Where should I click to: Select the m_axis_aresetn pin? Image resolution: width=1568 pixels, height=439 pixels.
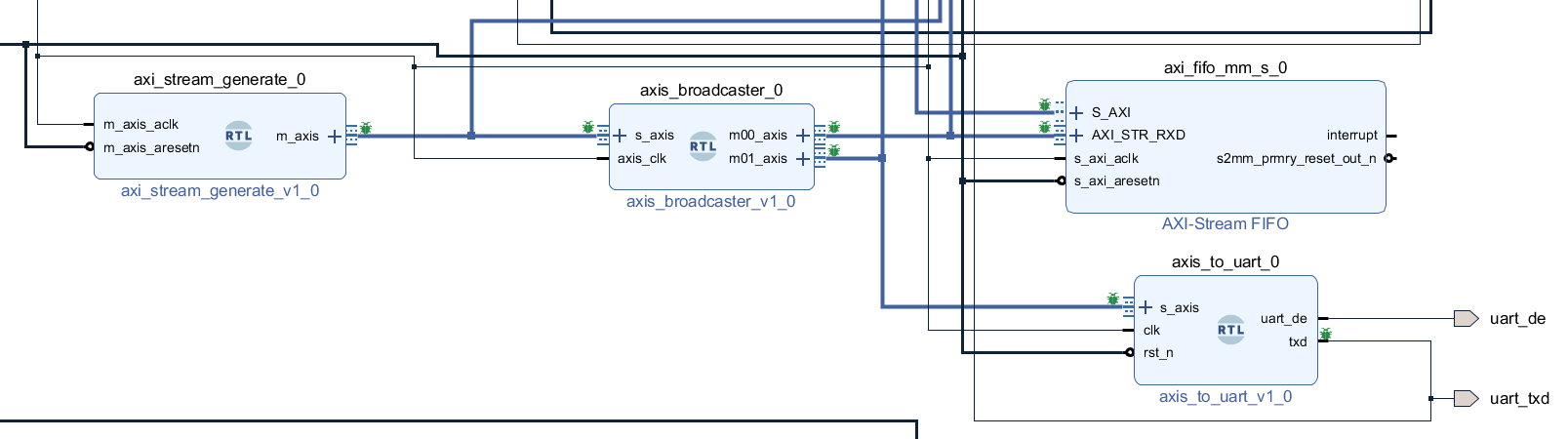pyautogui.click(x=151, y=147)
